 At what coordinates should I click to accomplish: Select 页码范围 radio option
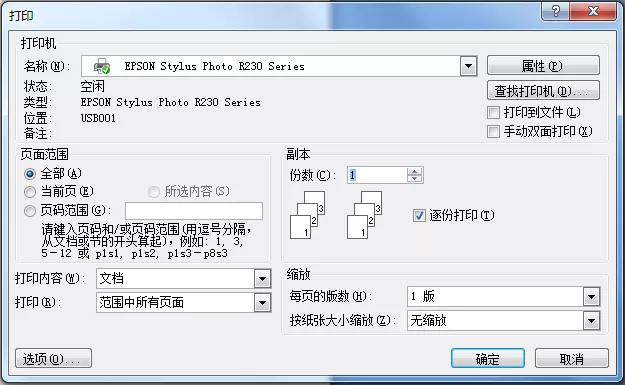[30, 210]
